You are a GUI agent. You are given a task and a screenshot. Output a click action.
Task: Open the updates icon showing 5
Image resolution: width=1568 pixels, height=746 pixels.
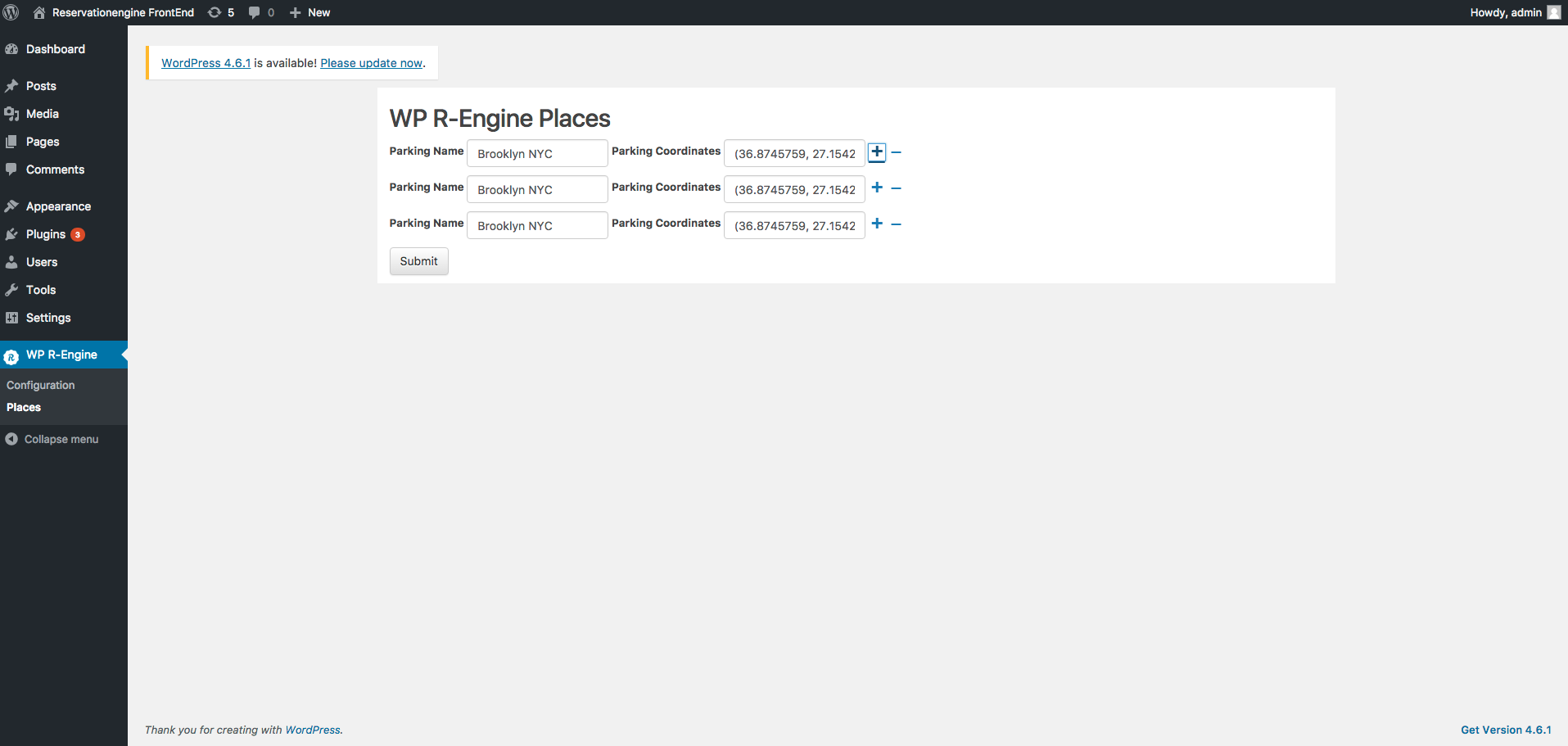click(x=215, y=12)
